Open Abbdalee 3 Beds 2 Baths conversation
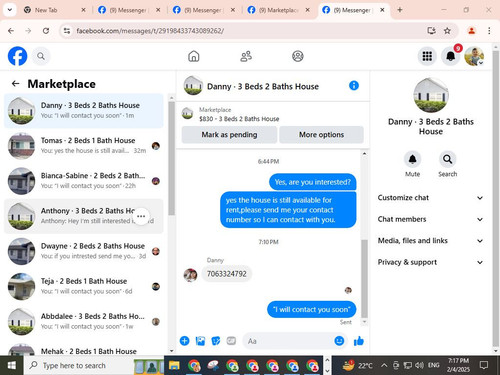This screenshot has width=500, height=375. coord(83,322)
